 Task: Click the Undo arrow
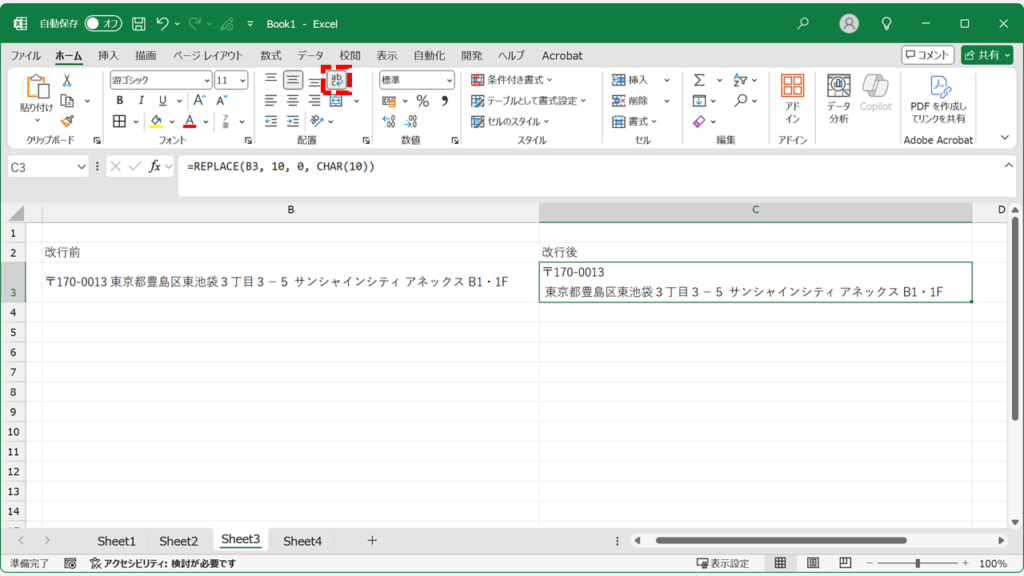tap(162, 24)
